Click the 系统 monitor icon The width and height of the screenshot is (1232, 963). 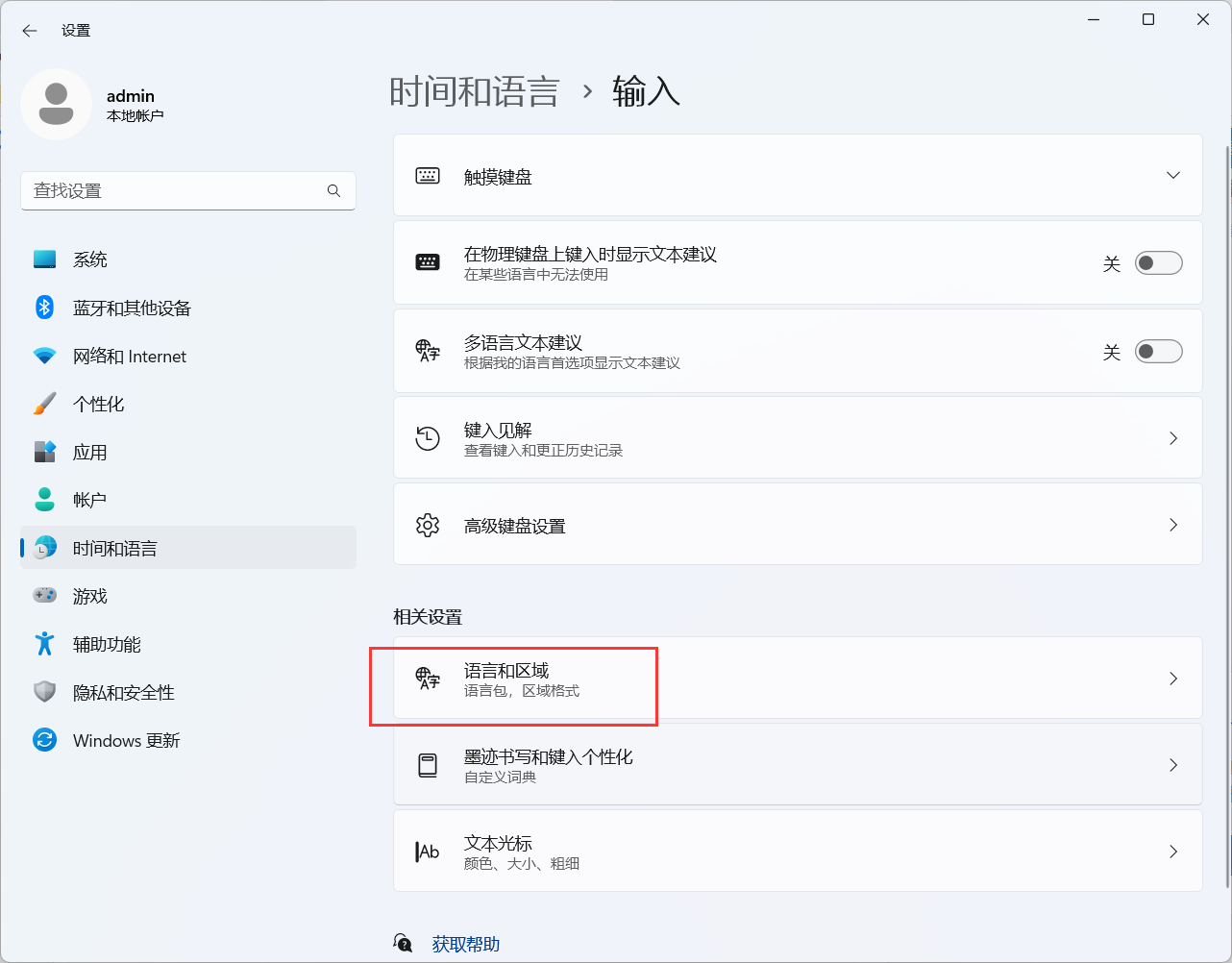point(45,259)
